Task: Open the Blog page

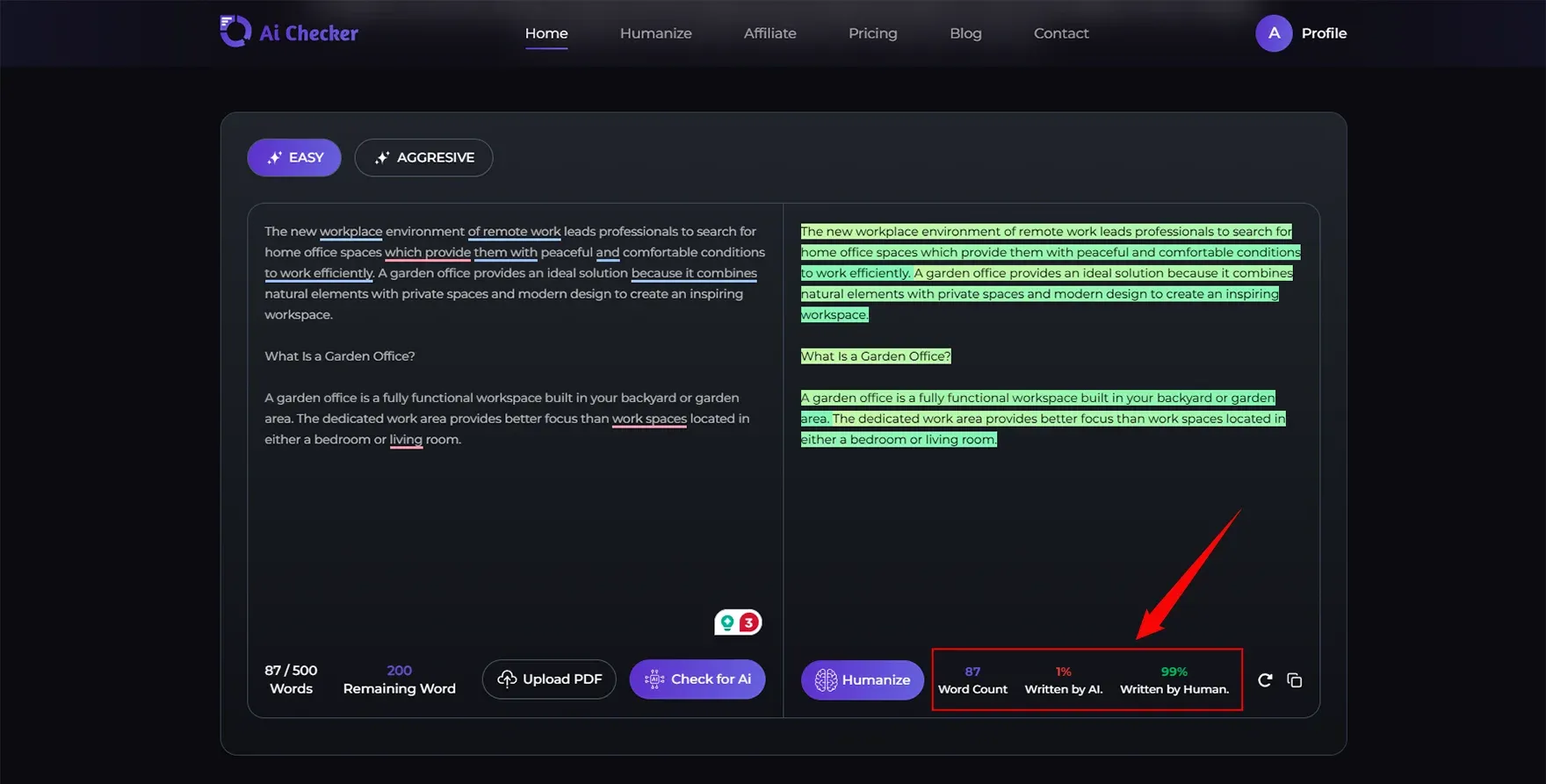Action: (x=965, y=33)
